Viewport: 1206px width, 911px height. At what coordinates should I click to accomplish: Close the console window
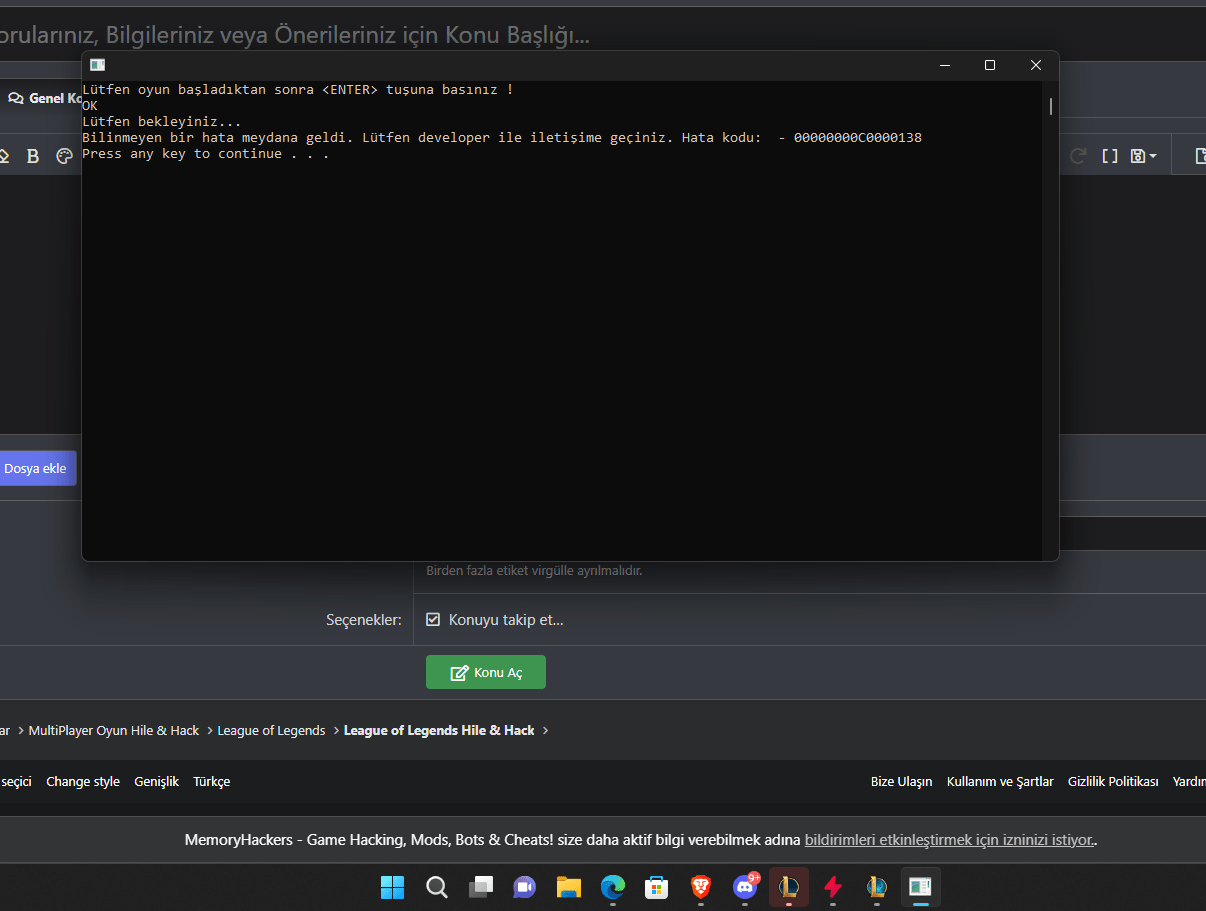point(1036,65)
